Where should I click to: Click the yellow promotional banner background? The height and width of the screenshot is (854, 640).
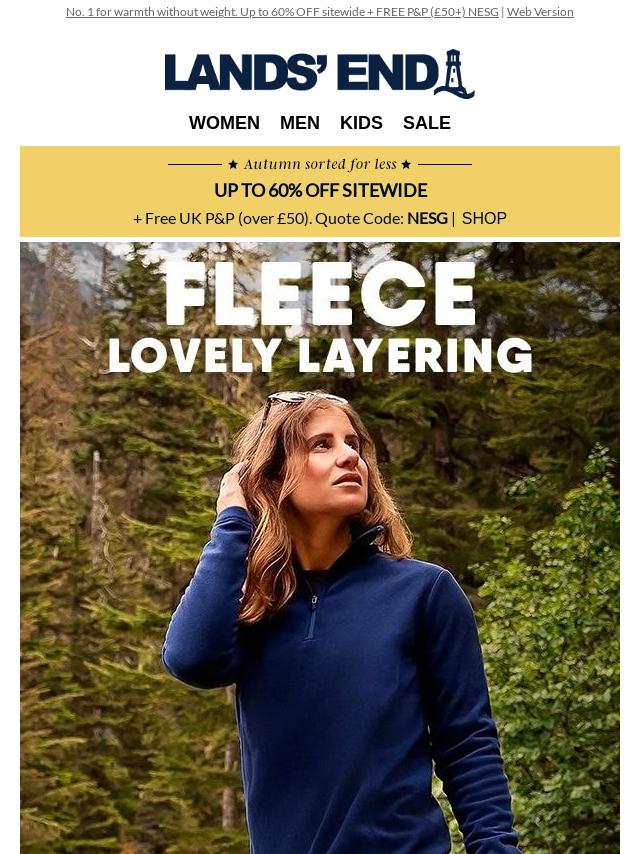(x=320, y=191)
